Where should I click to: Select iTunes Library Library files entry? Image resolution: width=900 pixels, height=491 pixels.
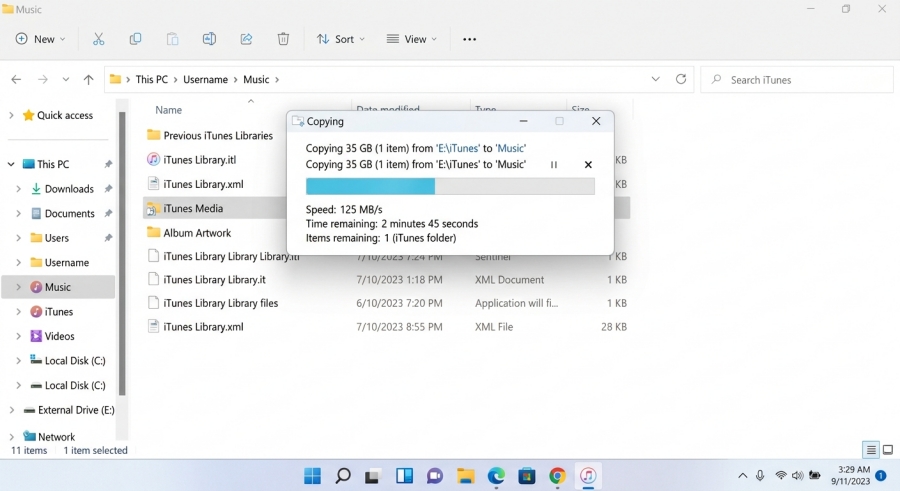click(x=220, y=303)
